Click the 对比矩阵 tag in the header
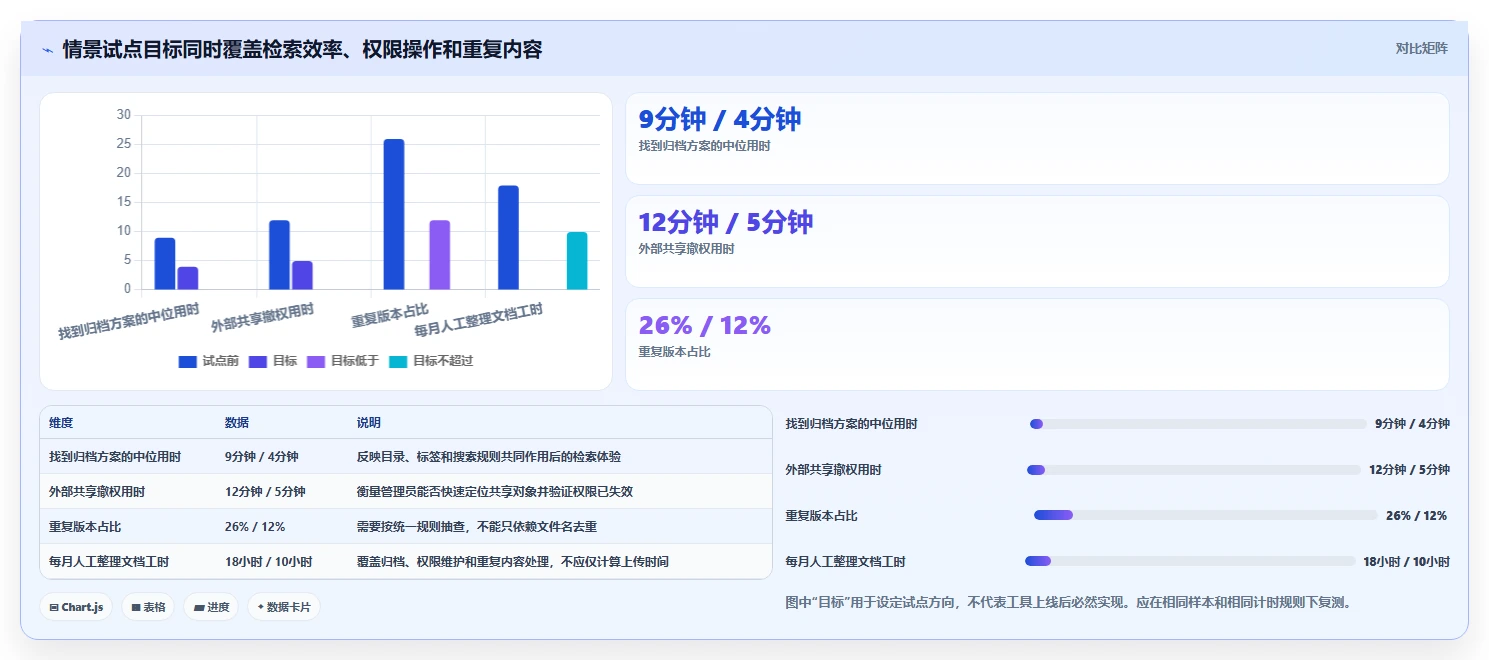The height and width of the screenshot is (660, 1489). pyautogui.click(x=1421, y=48)
